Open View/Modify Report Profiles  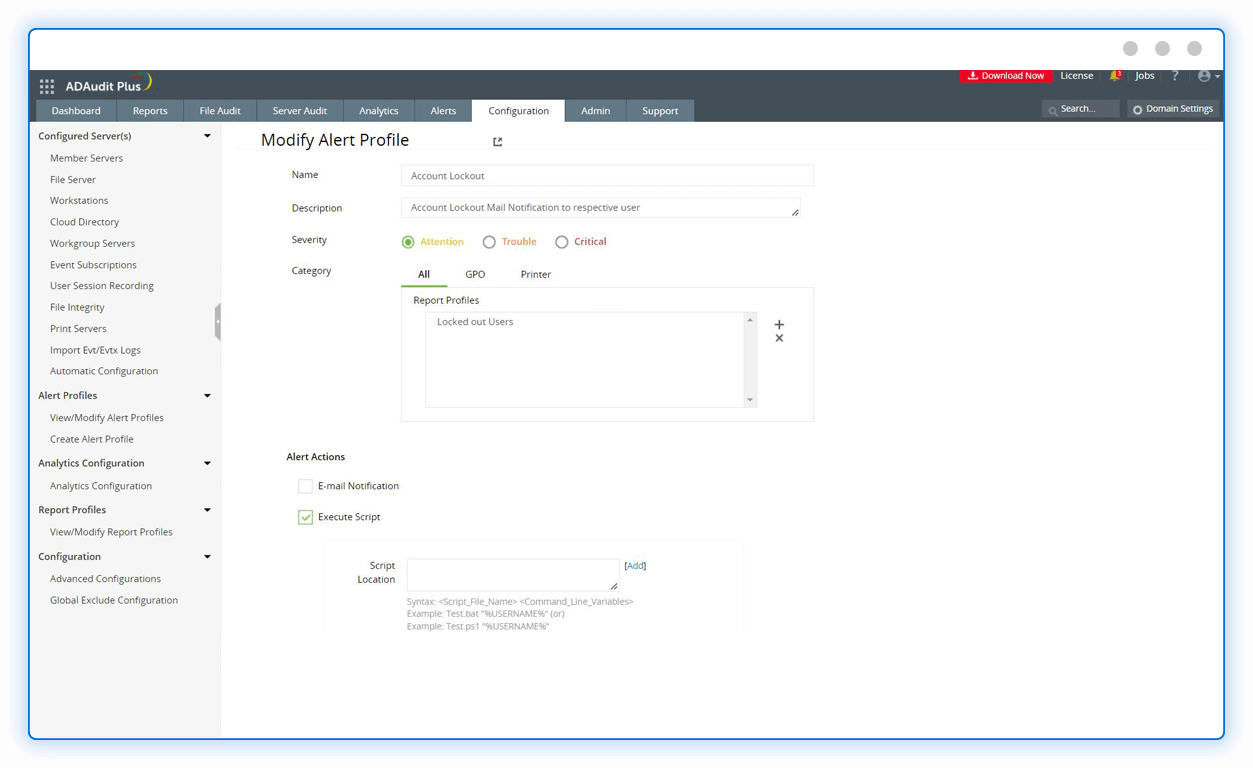[111, 533]
